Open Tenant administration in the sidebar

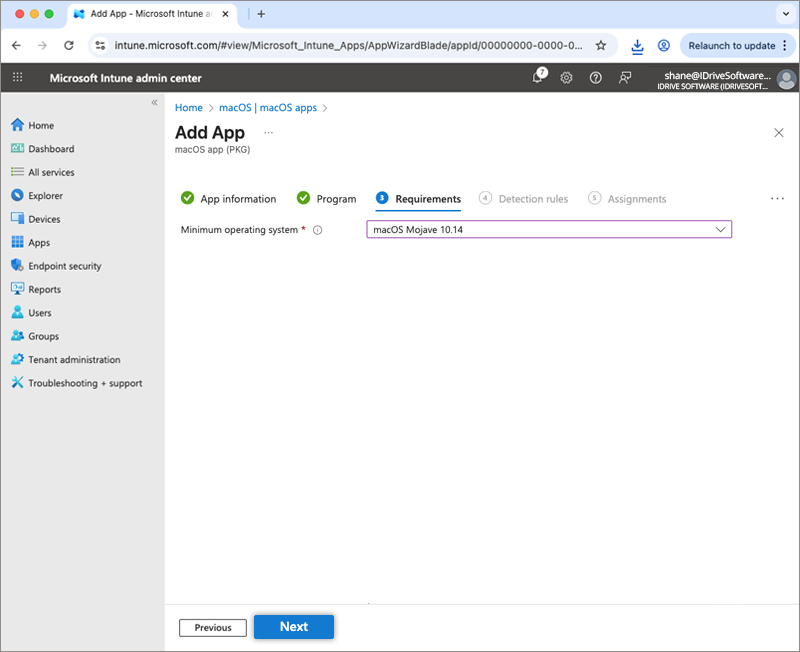coord(73,360)
